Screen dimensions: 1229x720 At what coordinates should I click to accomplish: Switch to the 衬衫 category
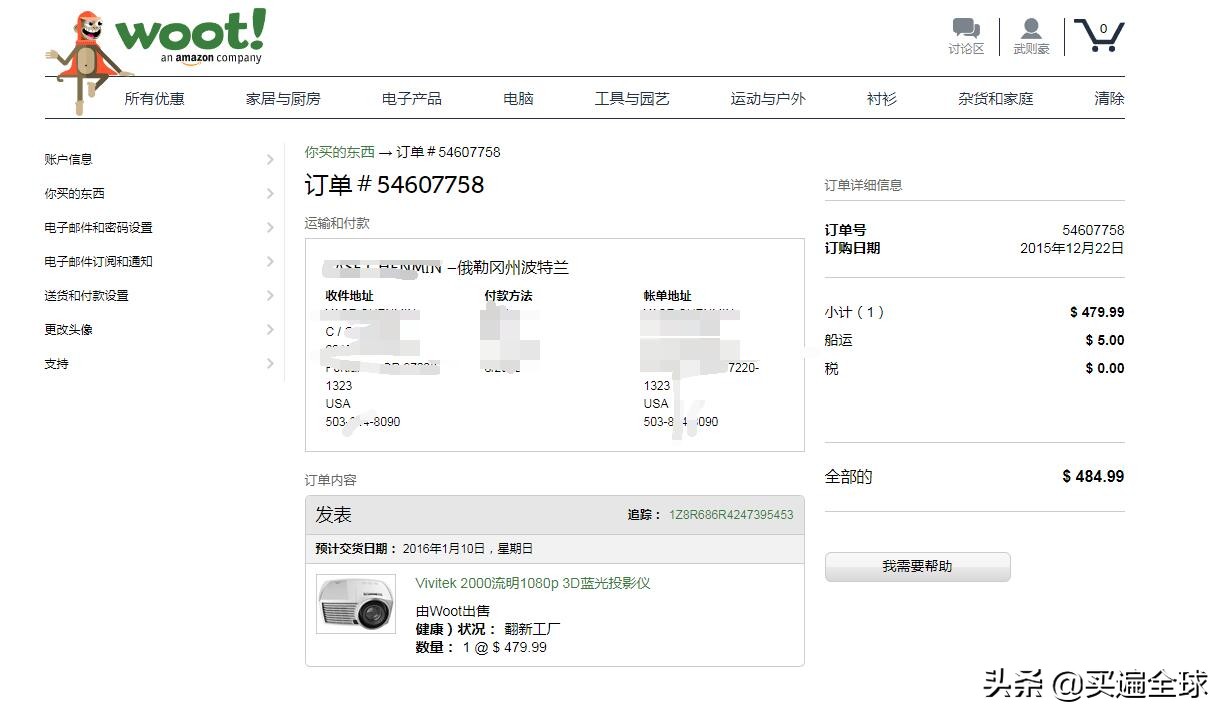[x=881, y=98]
